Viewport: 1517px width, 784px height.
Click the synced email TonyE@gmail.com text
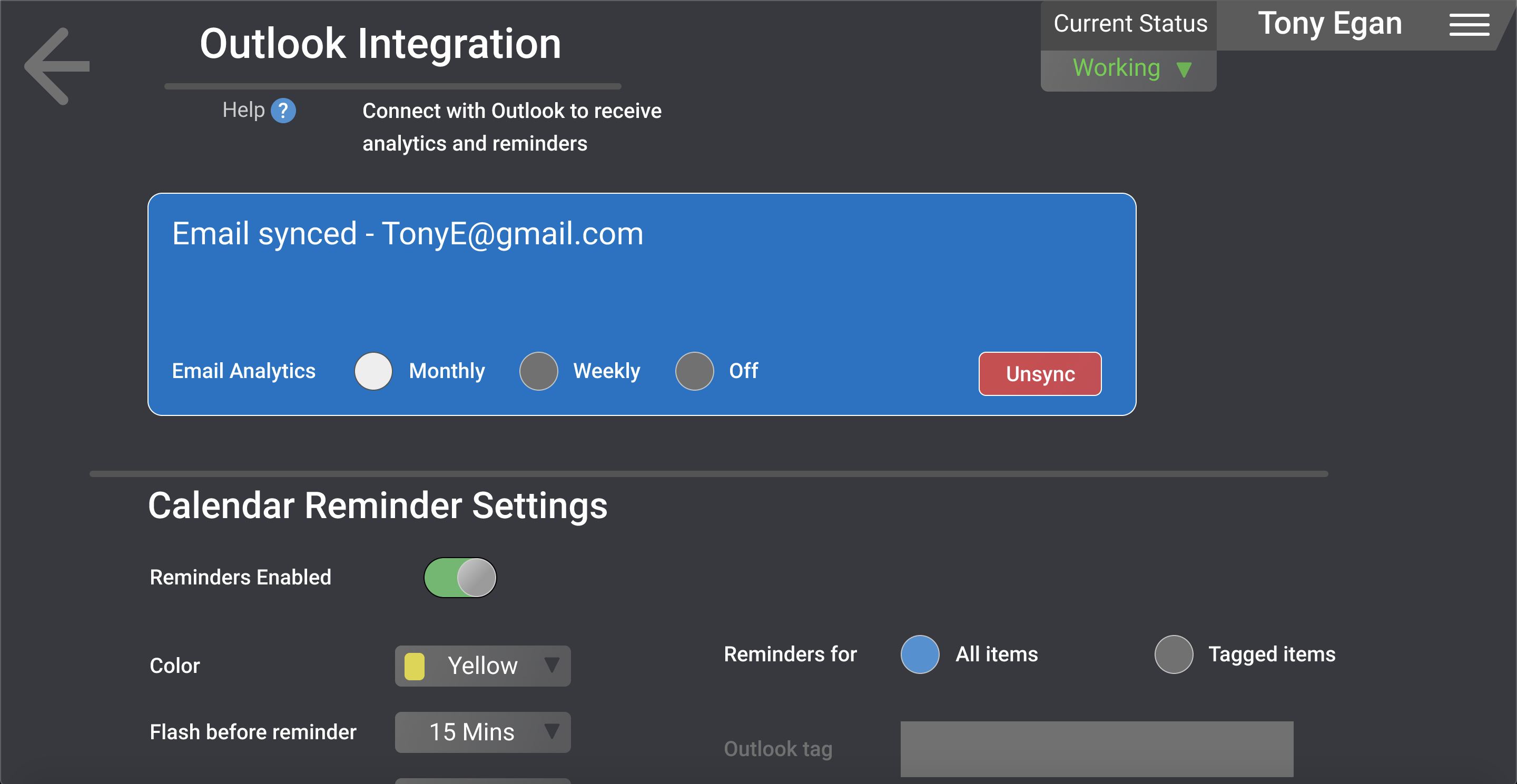pos(513,234)
